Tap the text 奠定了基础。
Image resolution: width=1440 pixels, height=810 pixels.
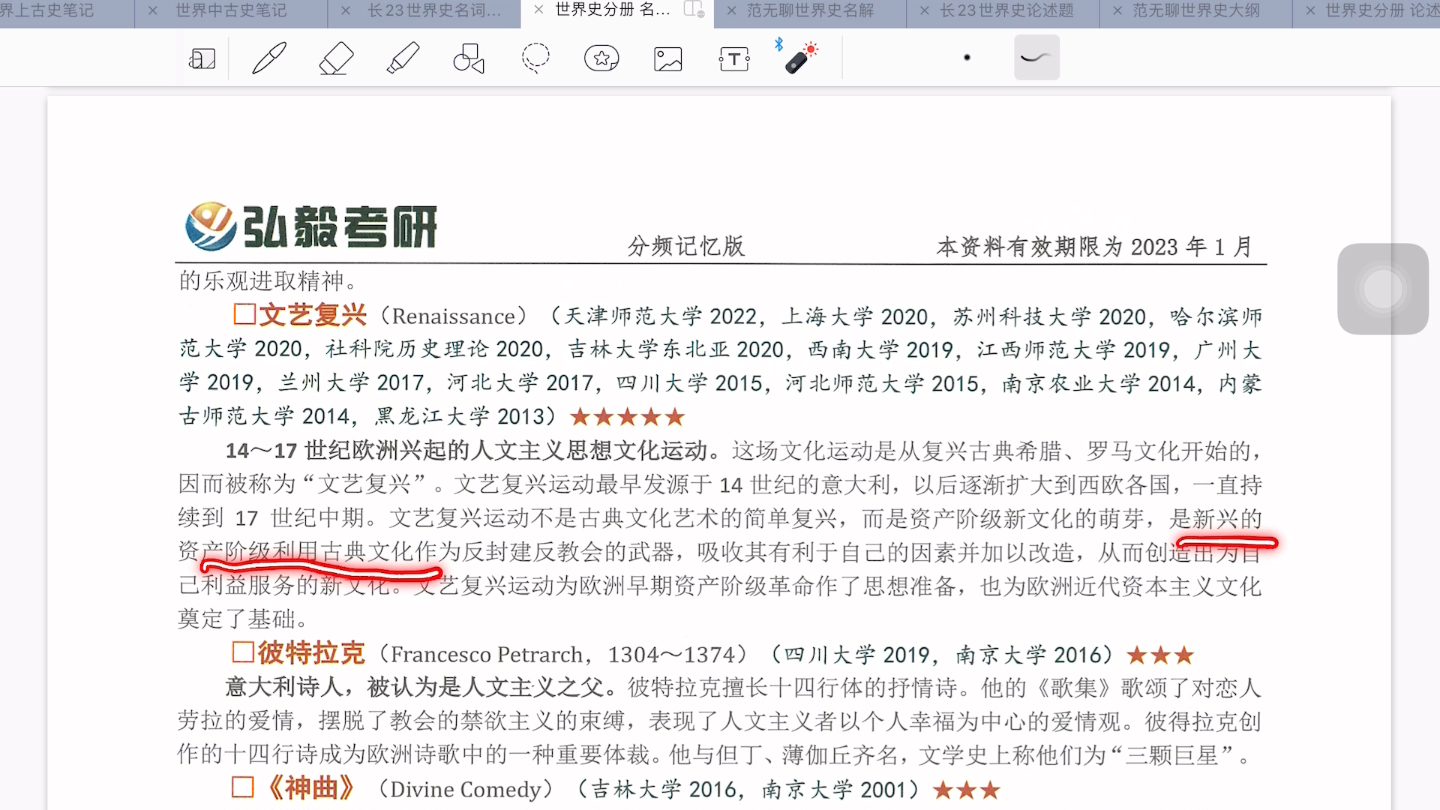pyautogui.click(x=244, y=620)
